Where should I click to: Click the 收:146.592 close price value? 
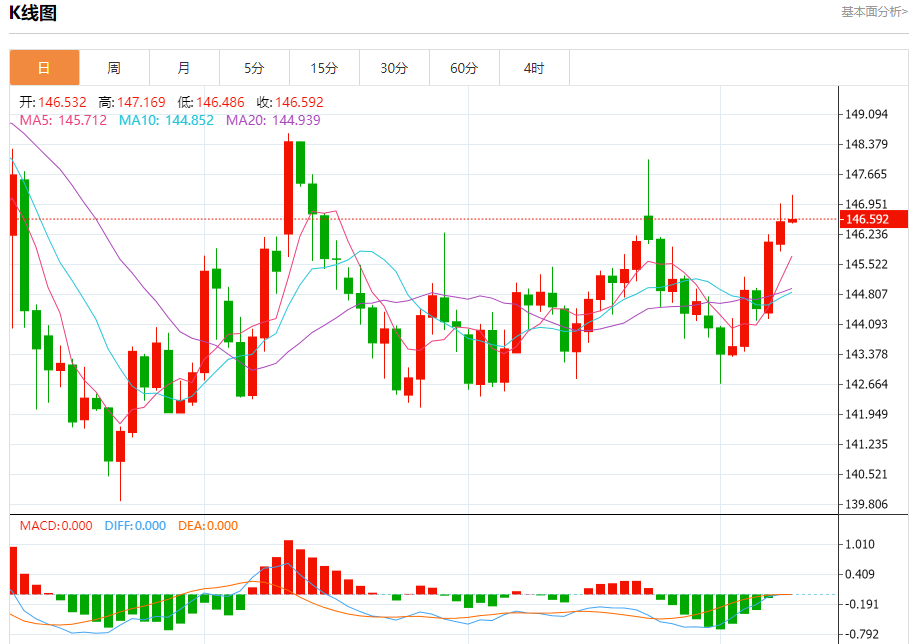coord(290,103)
